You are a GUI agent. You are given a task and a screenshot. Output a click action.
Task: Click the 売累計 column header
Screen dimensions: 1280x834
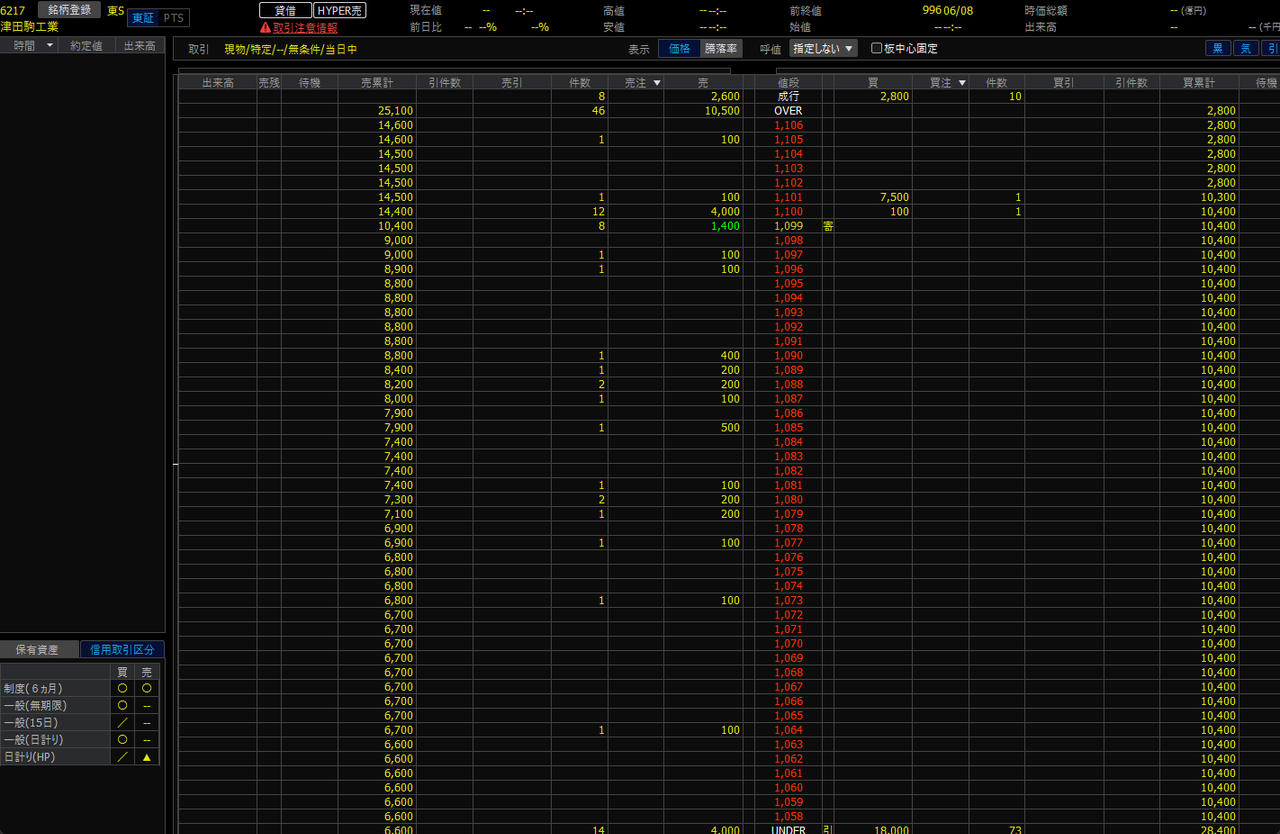pyautogui.click(x=377, y=83)
